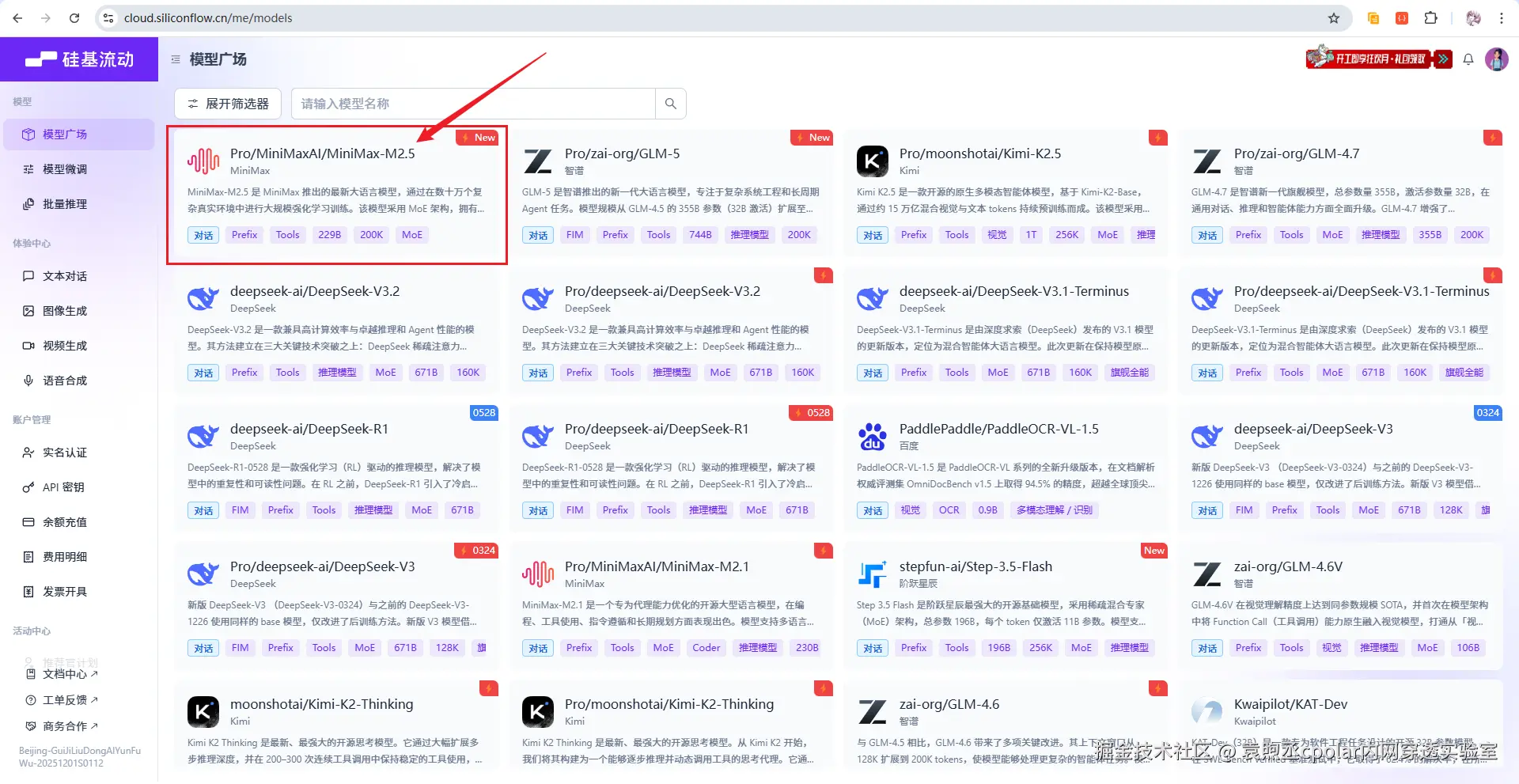
Task: Collapse sidebar using menu icon beside 模型广场 title
Action: 176,59
